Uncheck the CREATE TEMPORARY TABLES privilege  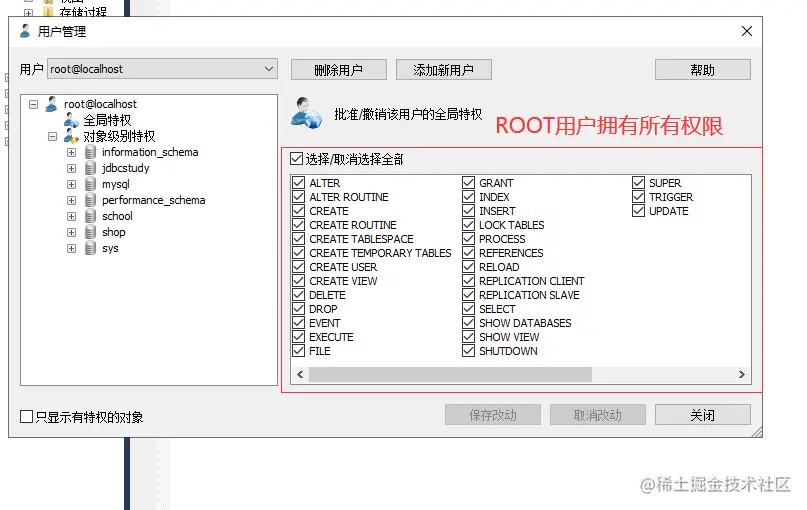point(299,253)
